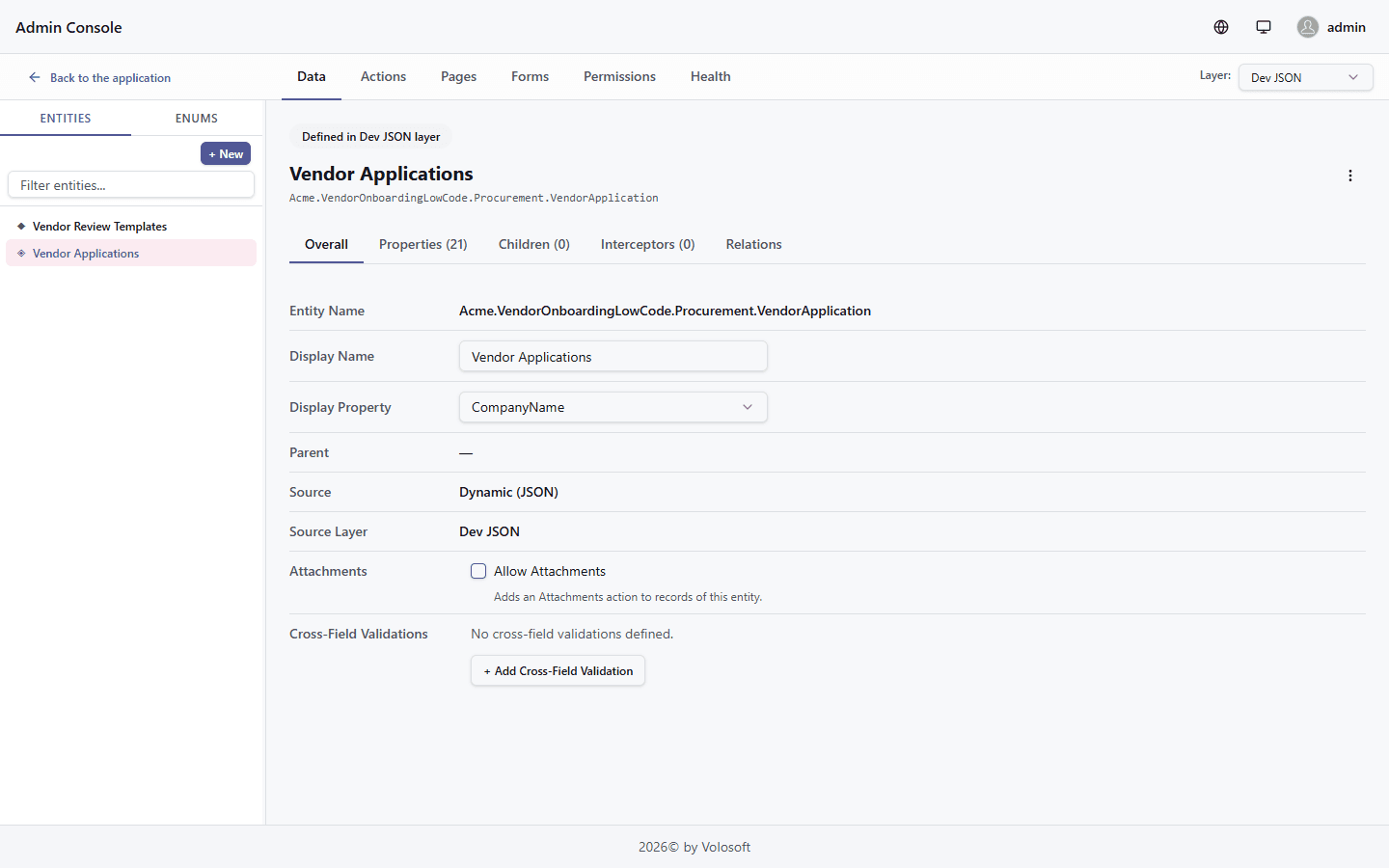The height and width of the screenshot is (868, 1389).
Task: Click the Dynamic (JSON) source value
Action: 508,492
